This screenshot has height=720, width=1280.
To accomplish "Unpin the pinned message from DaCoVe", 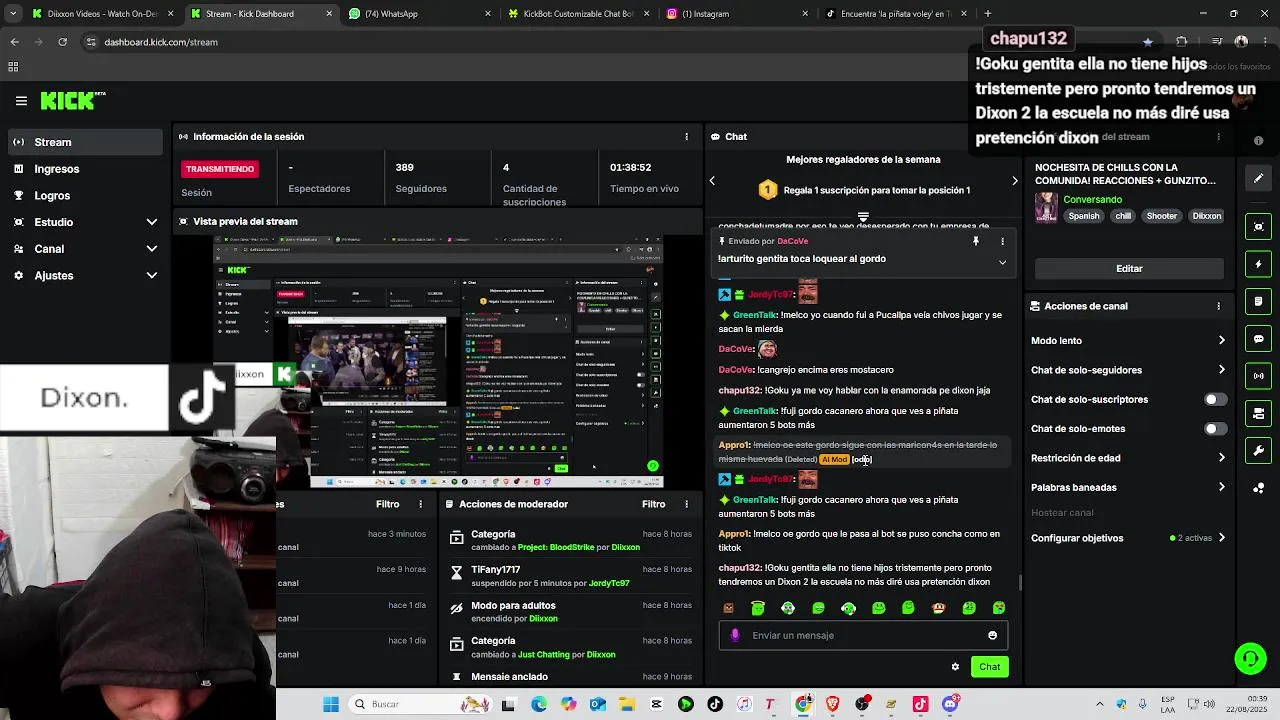I will (976, 241).
